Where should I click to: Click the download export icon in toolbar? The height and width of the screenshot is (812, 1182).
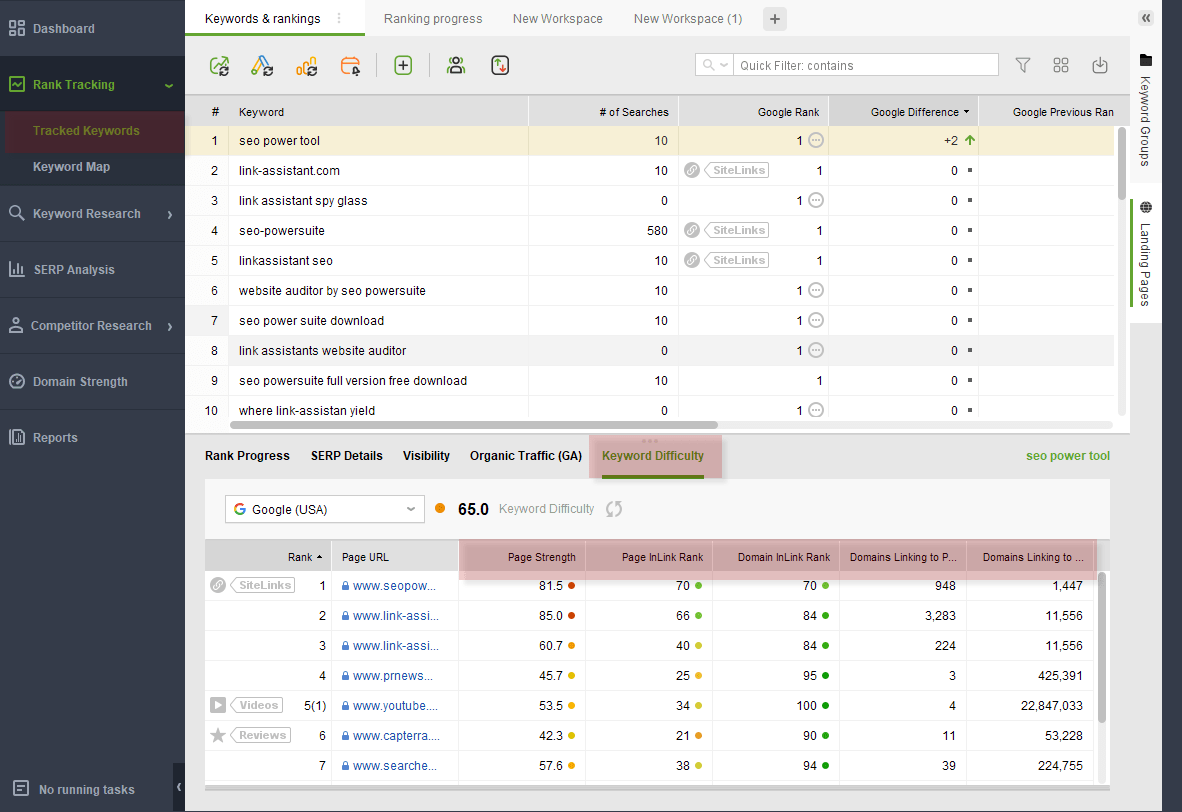point(1100,66)
